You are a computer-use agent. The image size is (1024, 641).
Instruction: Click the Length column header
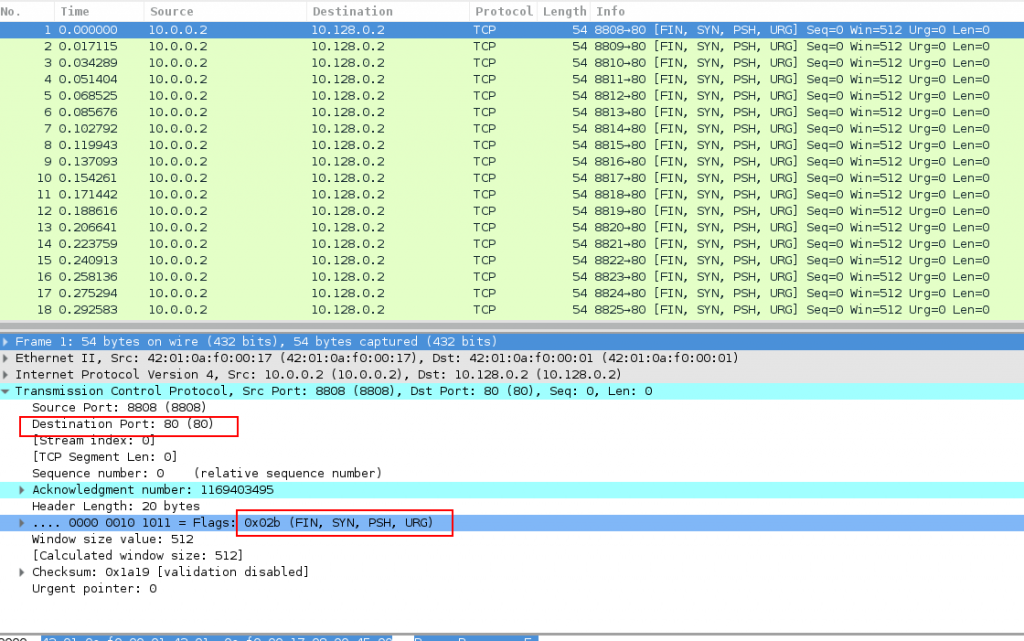pos(565,11)
